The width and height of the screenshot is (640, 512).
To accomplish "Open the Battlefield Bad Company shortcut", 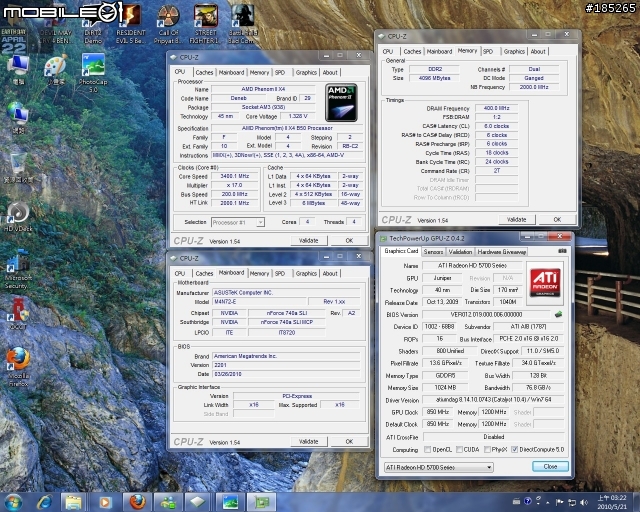I will 242,25.
